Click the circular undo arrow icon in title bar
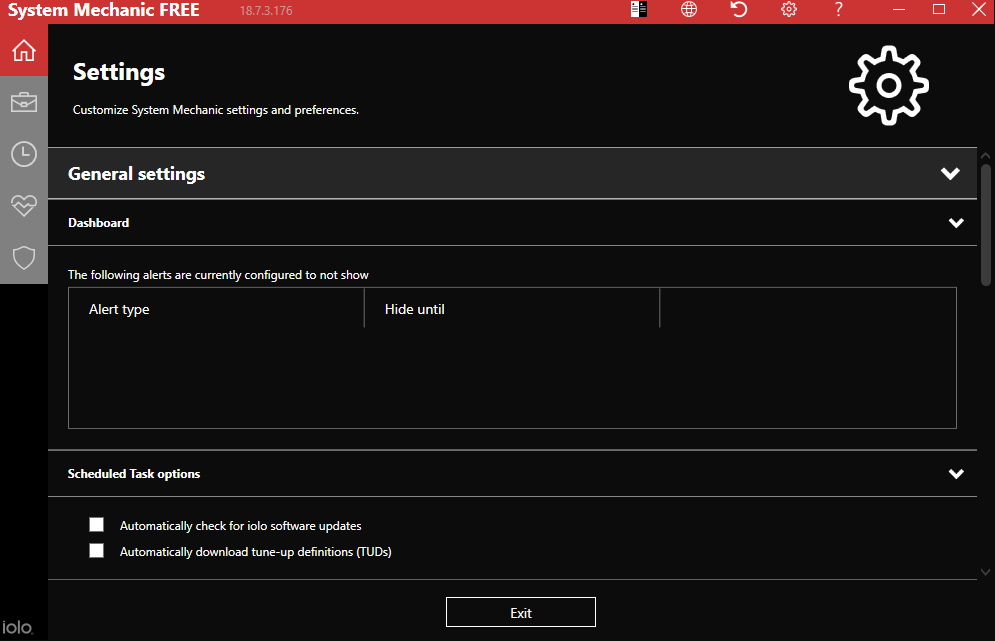The height and width of the screenshot is (641, 995). point(739,10)
